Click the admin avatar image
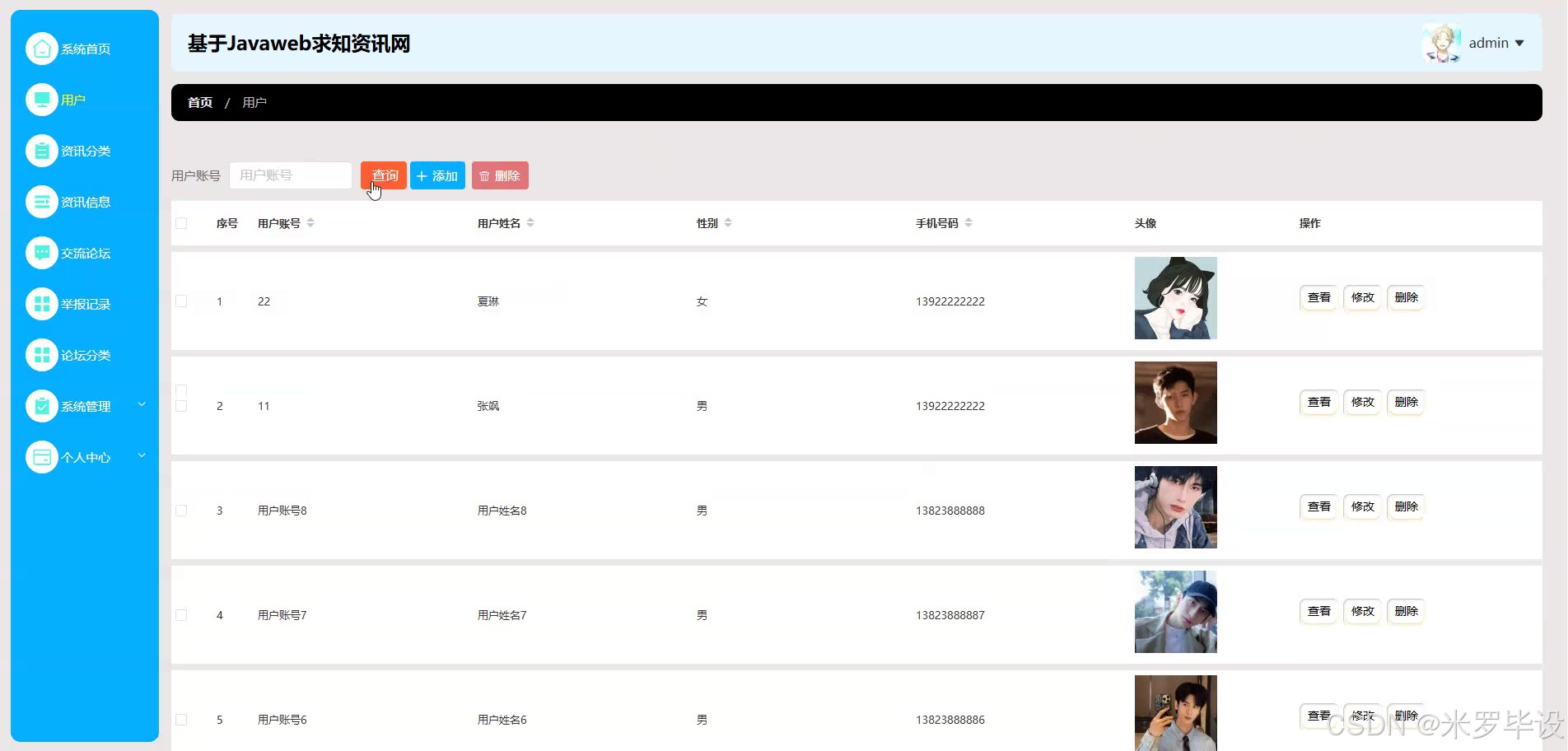This screenshot has height=751, width=1568. (1441, 43)
